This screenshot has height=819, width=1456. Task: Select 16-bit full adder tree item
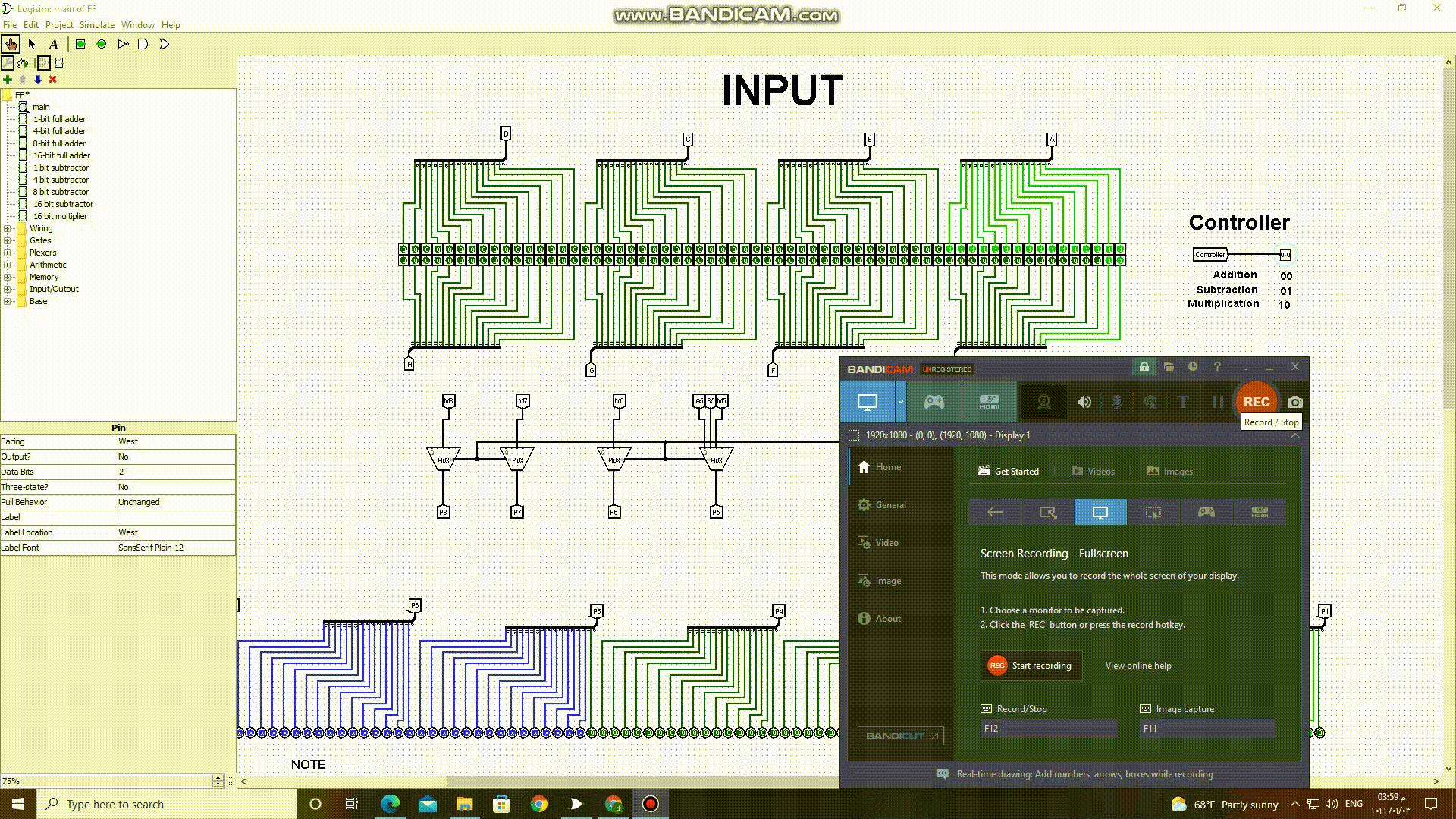click(61, 155)
